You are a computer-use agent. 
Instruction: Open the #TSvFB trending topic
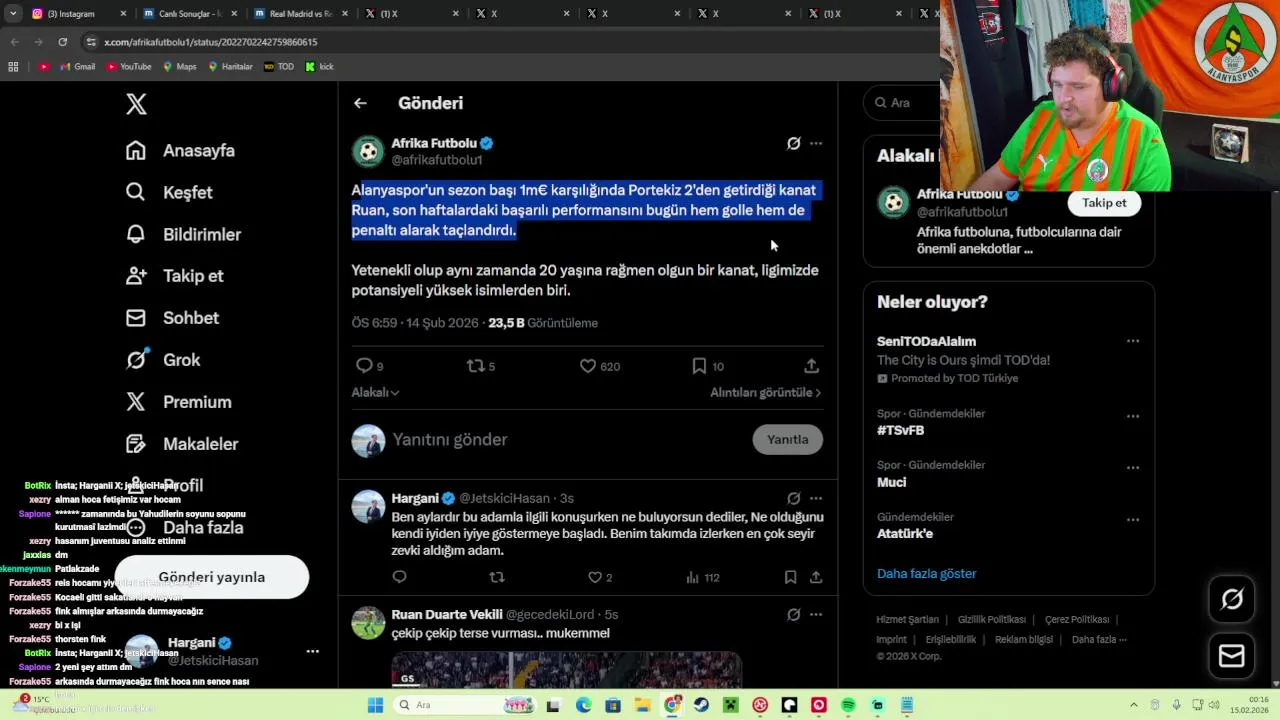pos(900,430)
